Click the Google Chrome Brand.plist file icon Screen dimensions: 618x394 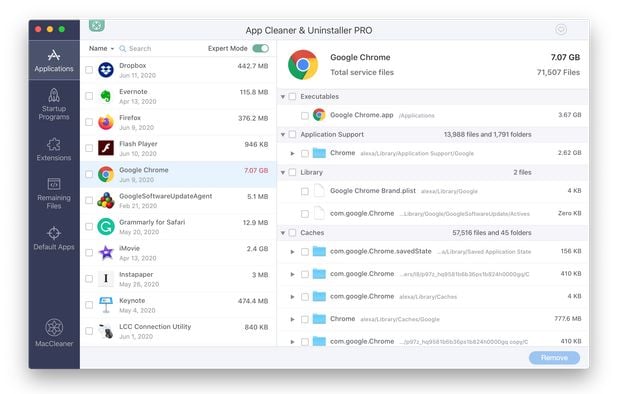point(319,191)
